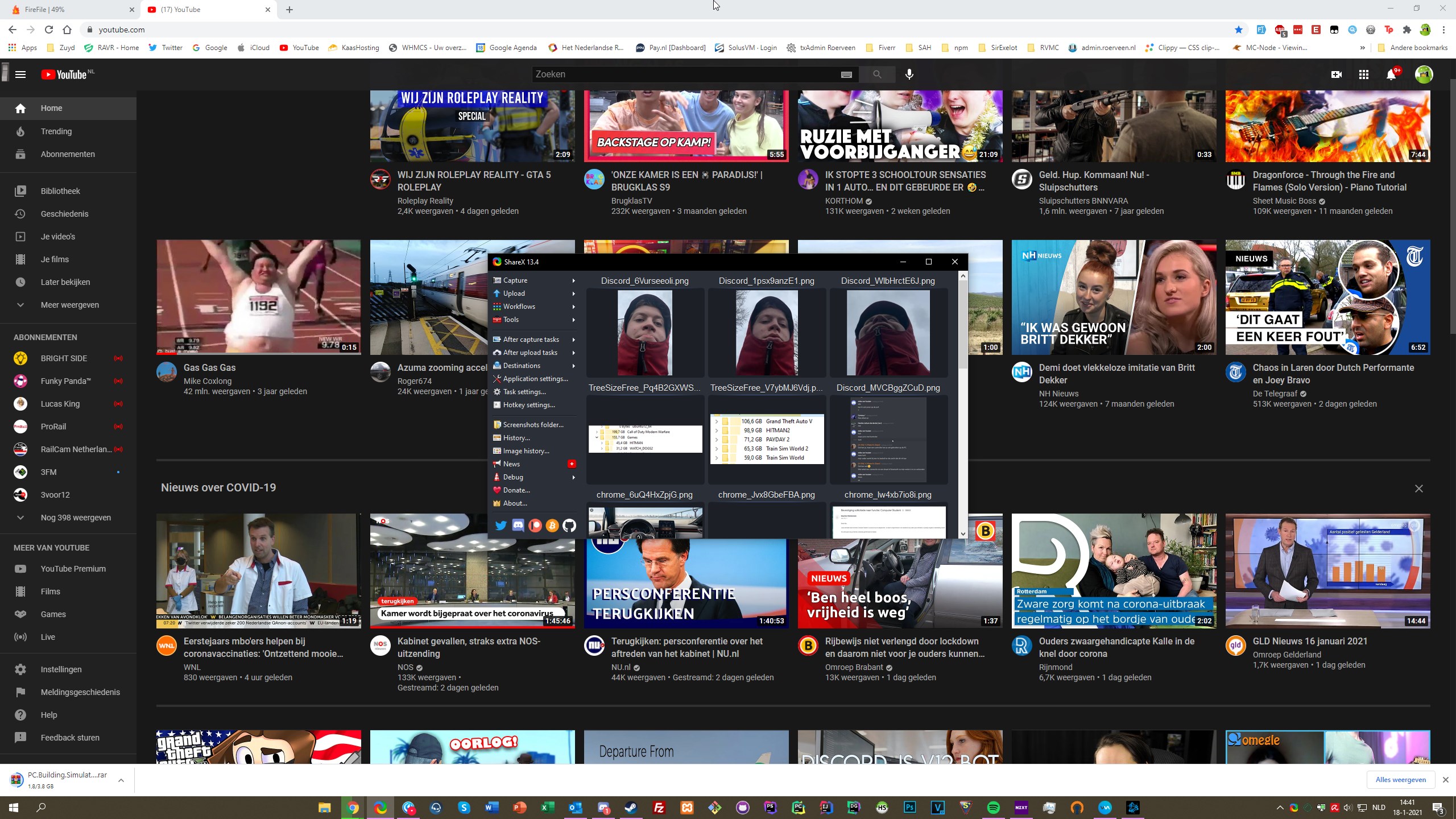Open the Trending section in the sidebar
Screen dimensions: 1456x819
[x=56, y=131]
